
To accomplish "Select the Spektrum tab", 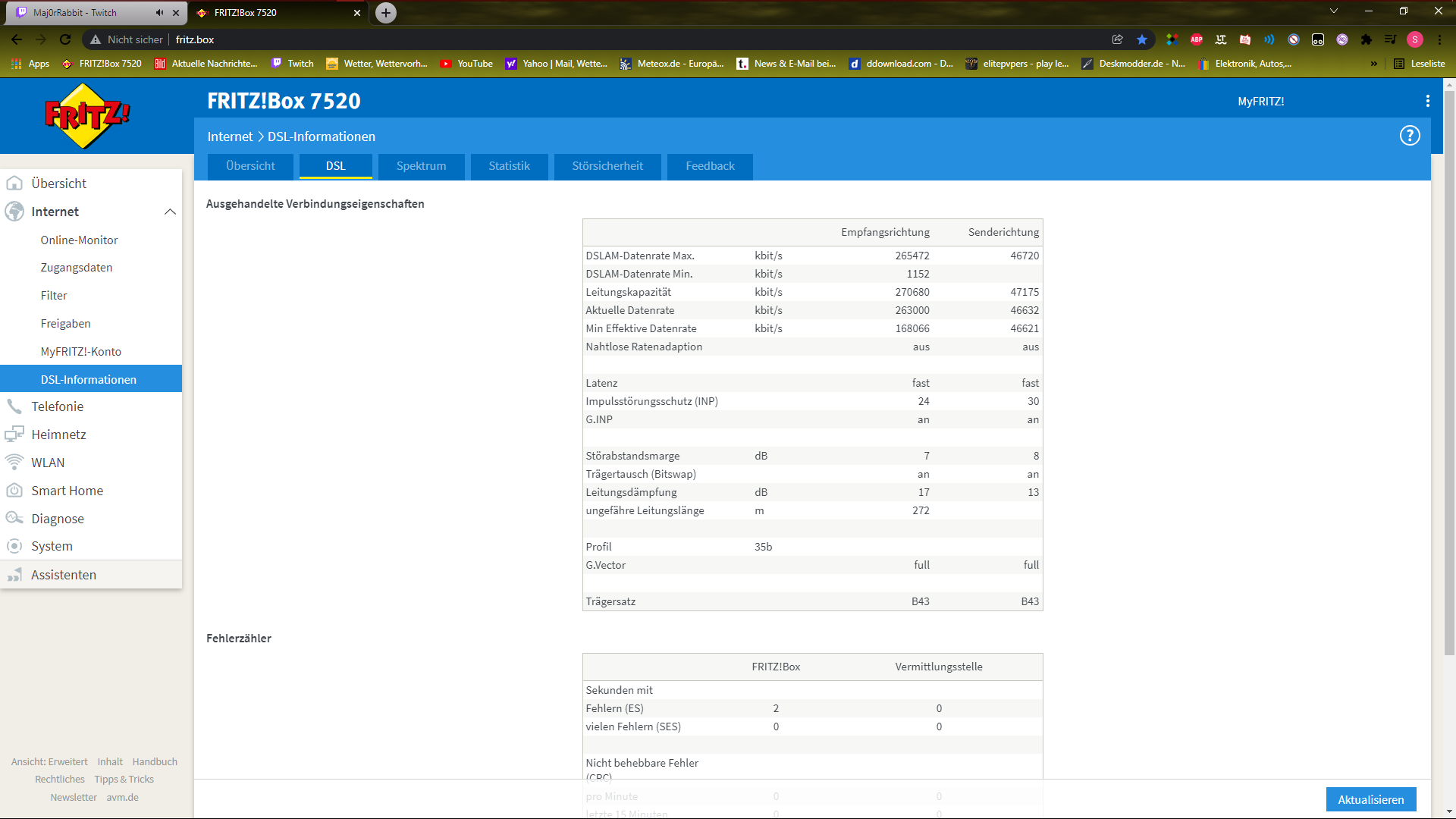I will click(x=421, y=165).
